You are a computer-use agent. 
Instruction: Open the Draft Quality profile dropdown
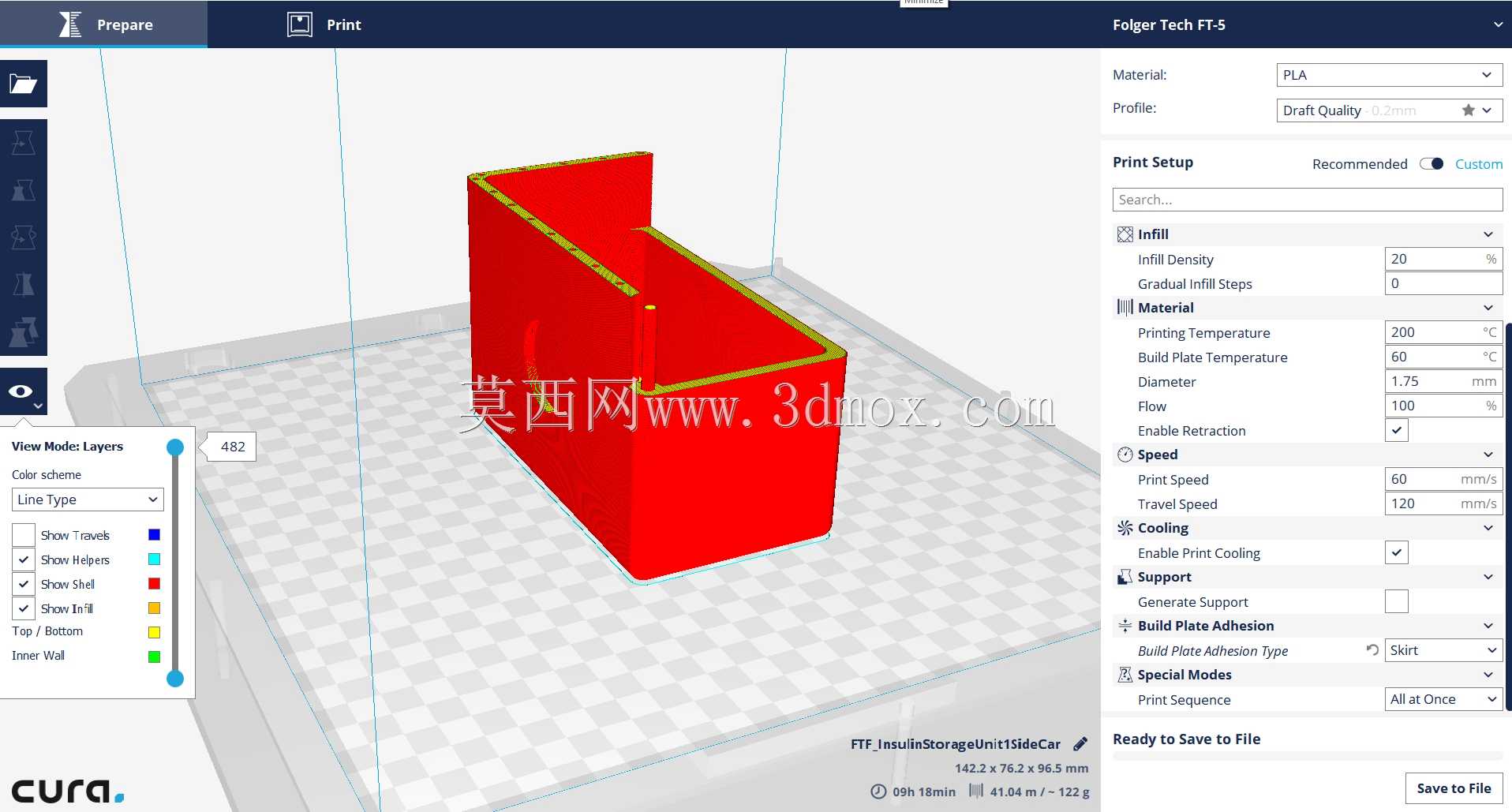click(1389, 110)
